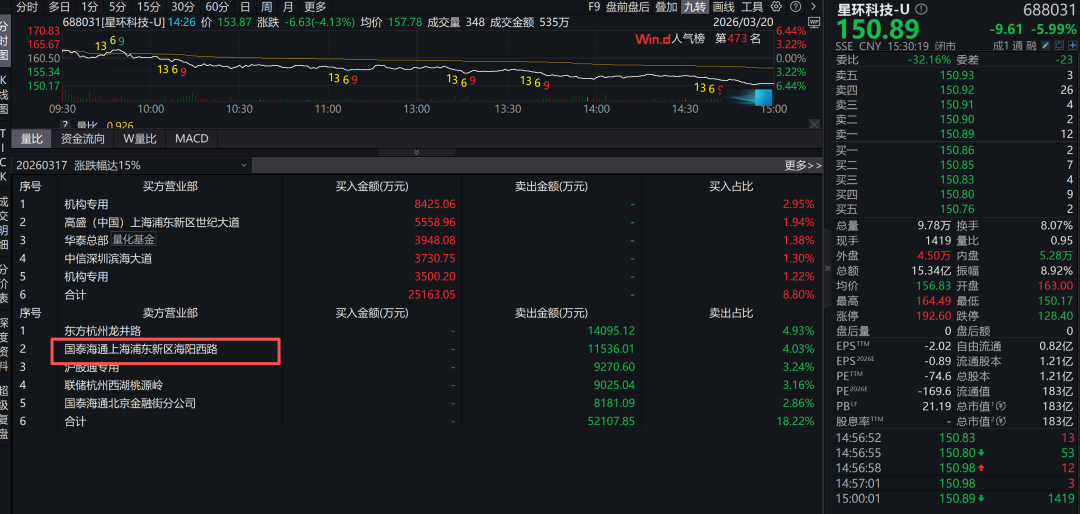Toggle 盘前盘后 display
This screenshot has height=514, width=1080.
click(628, 6)
